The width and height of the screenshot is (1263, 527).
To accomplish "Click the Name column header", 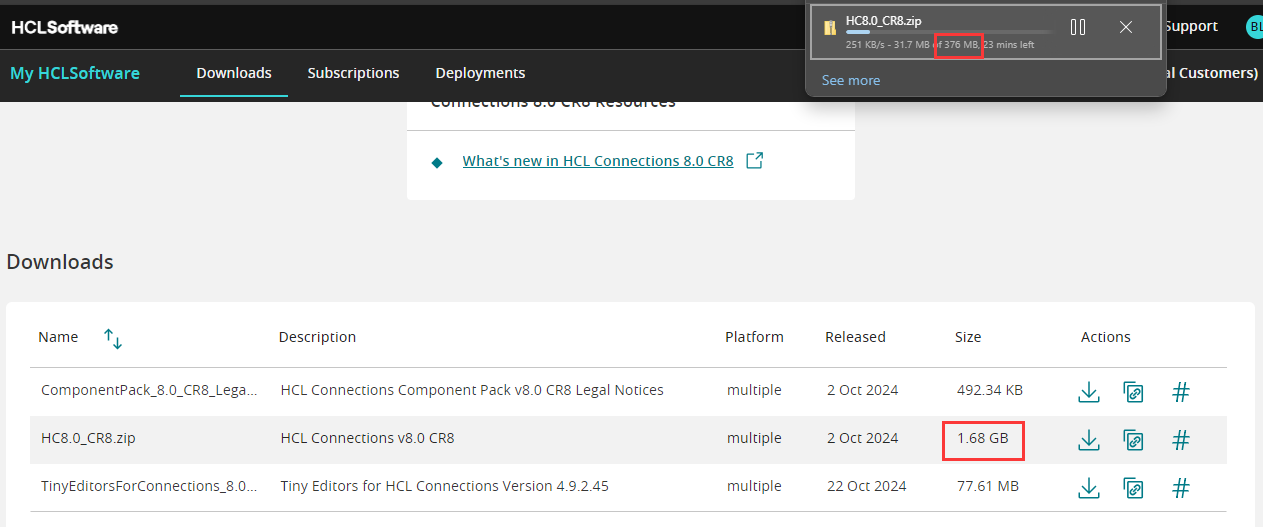I will (58, 337).
